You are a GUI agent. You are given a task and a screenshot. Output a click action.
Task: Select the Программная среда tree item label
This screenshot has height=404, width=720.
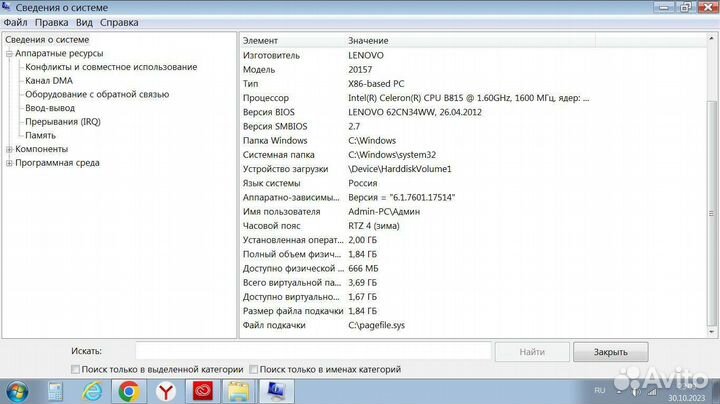57,163
